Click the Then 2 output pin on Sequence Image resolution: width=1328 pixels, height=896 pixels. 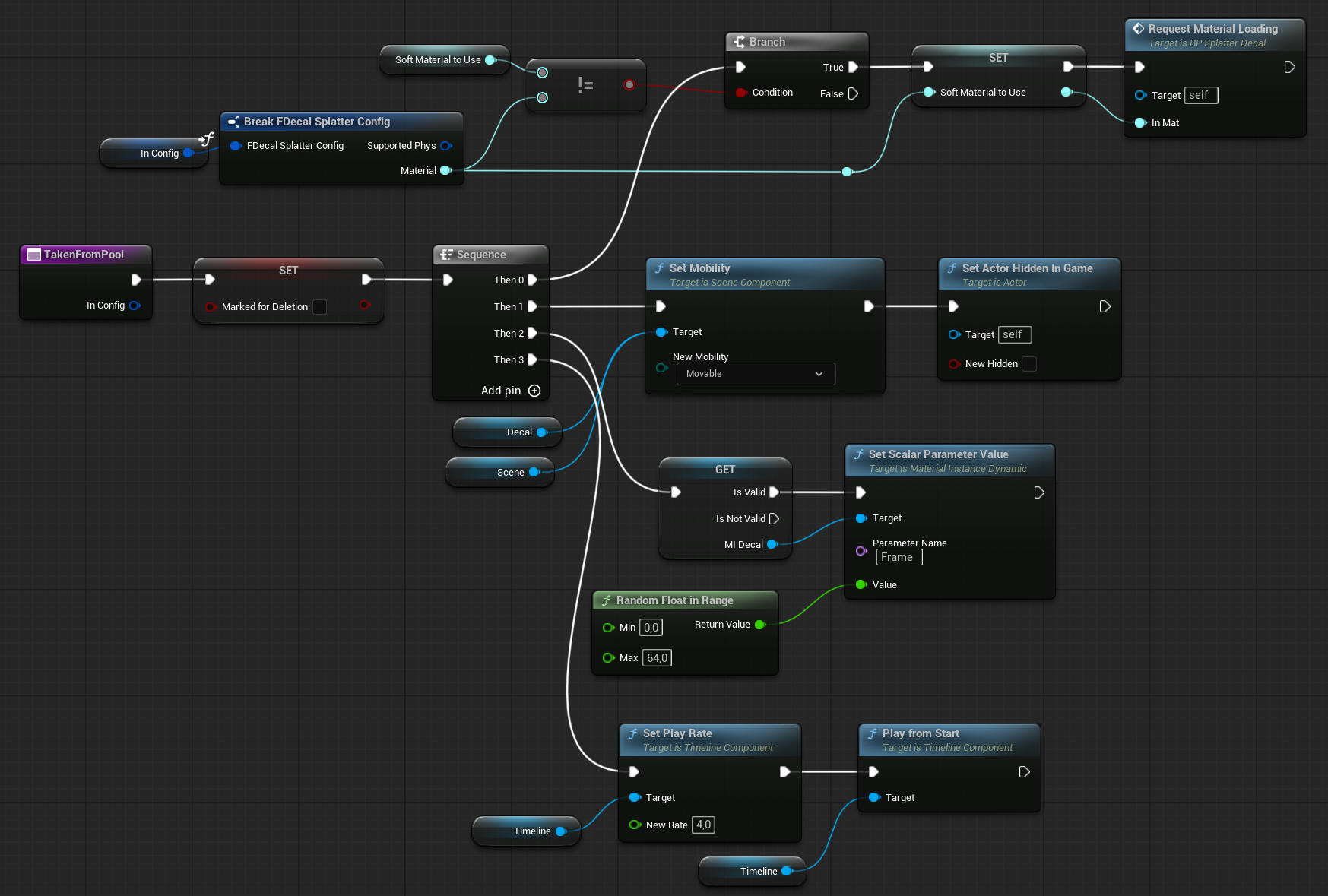click(533, 333)
